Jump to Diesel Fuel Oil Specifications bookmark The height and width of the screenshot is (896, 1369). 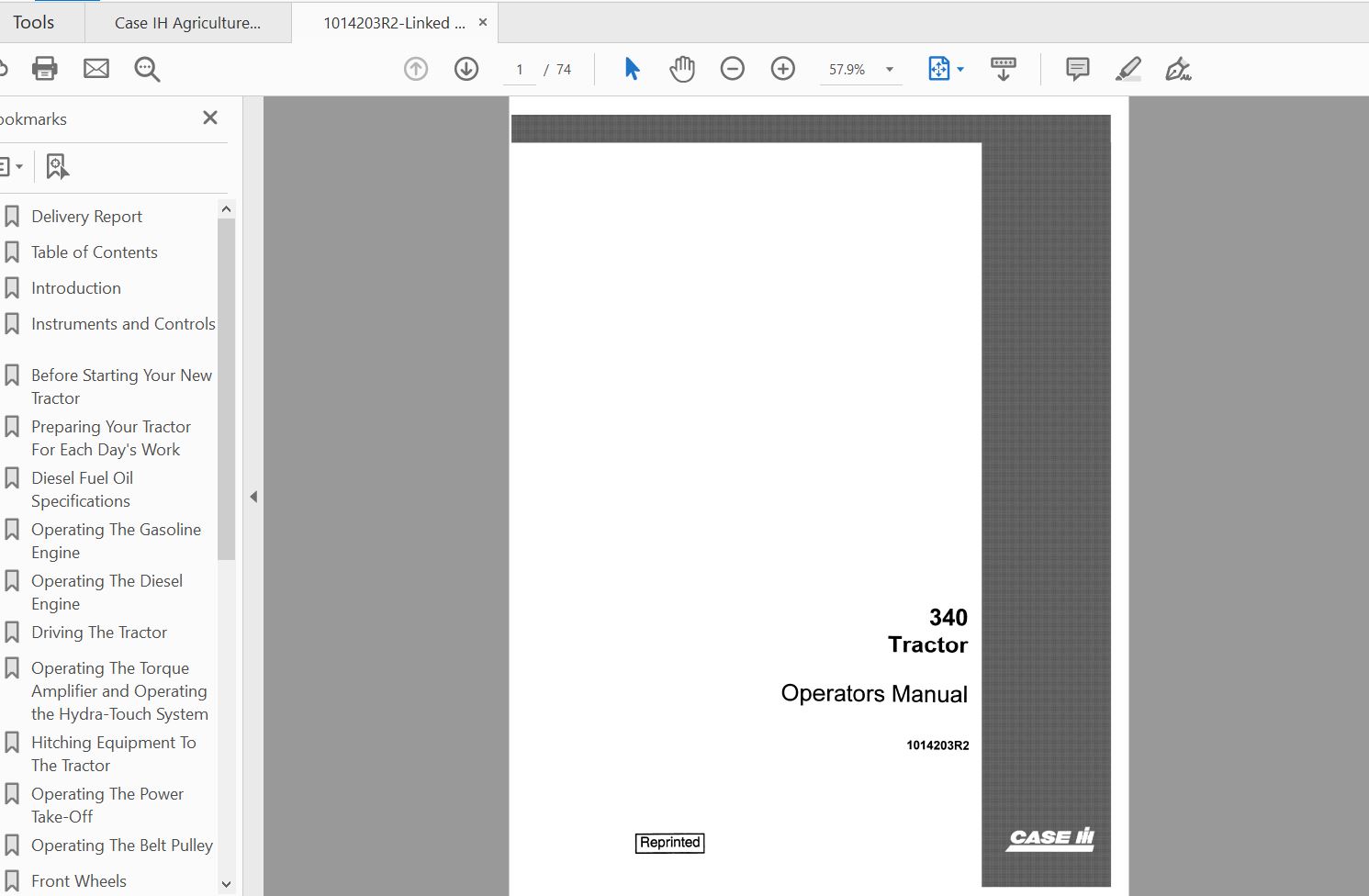click(82, 488)
